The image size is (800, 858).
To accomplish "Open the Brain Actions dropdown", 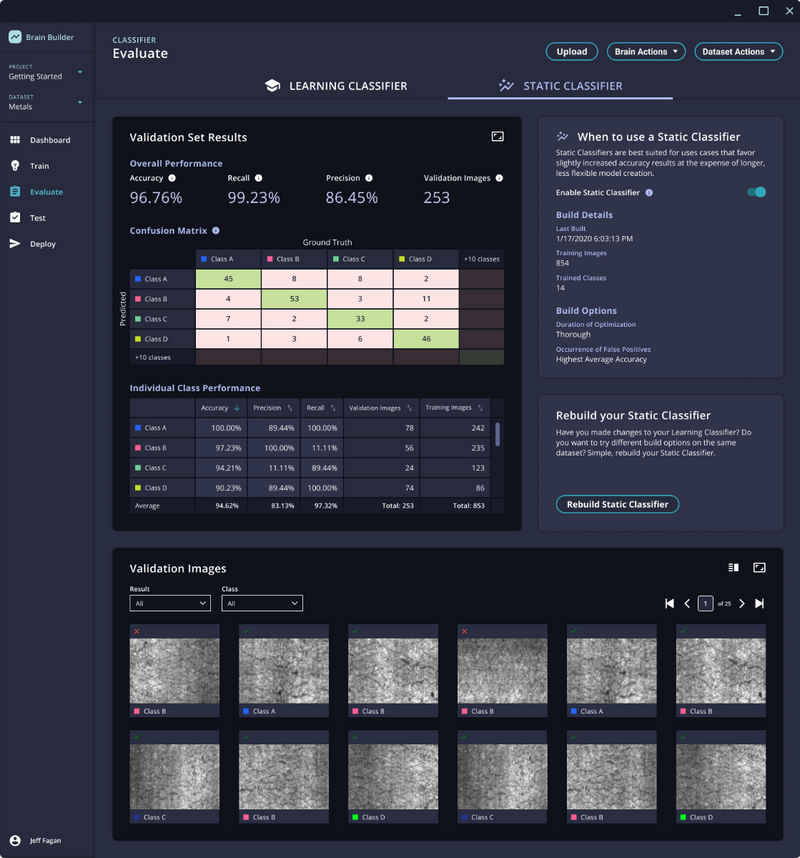I will (x=646, y=51).
